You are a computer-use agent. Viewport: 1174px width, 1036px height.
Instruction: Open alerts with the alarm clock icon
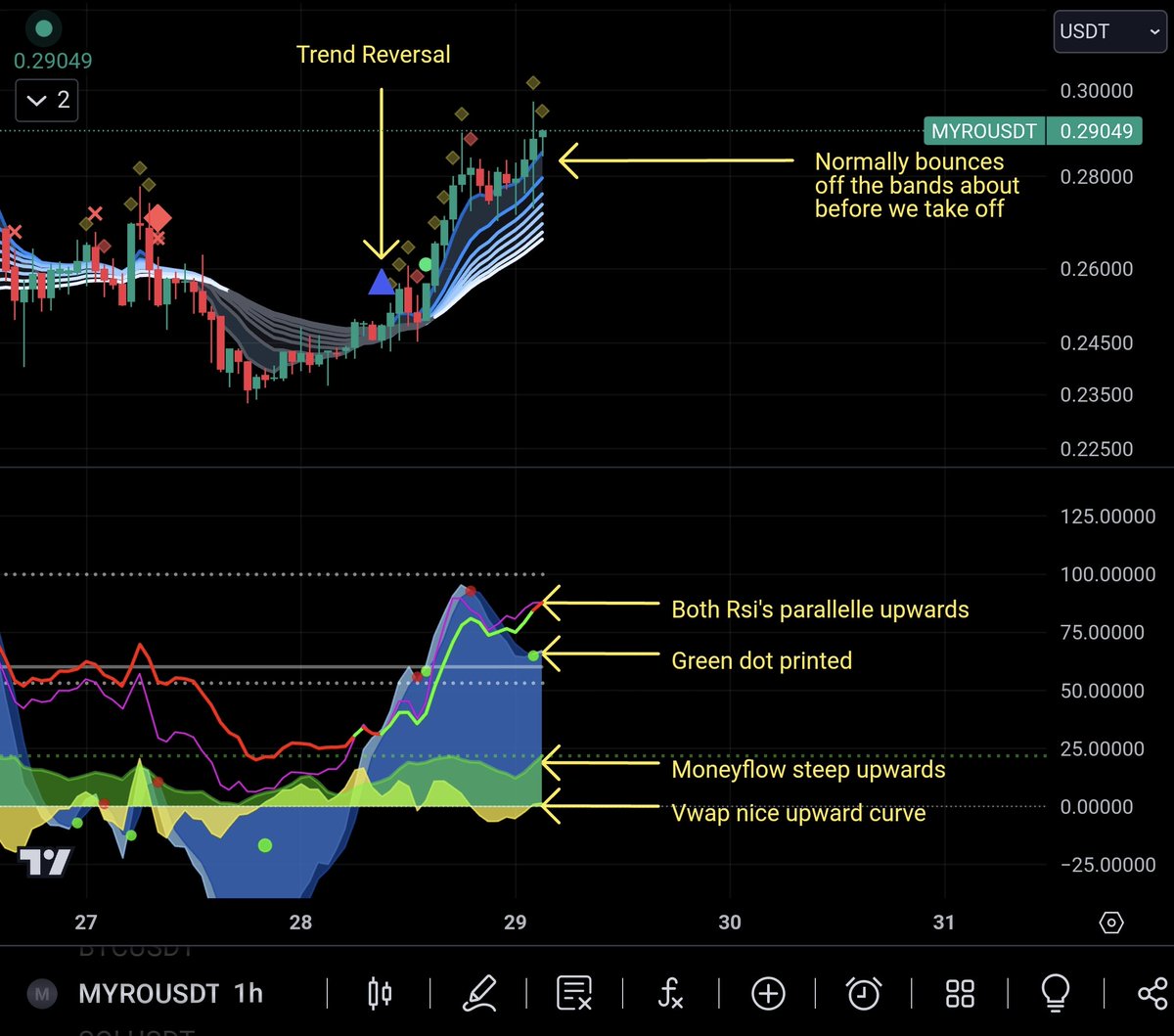click(x=863, y=993)
